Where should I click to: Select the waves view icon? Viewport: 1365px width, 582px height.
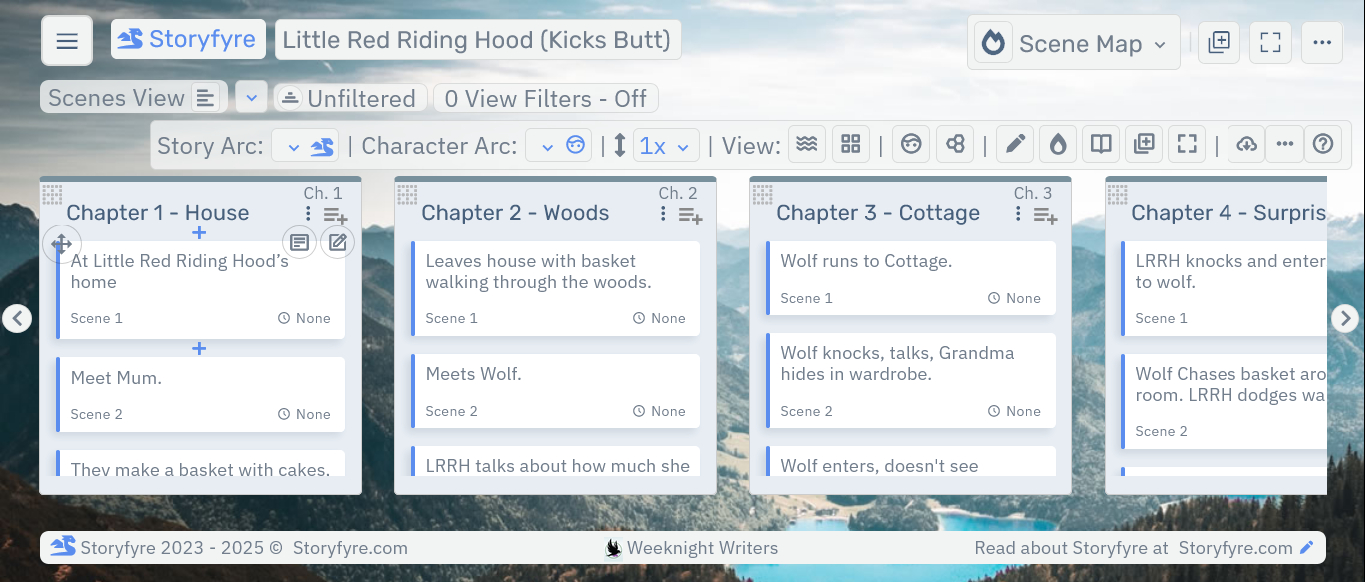[807, 145]
